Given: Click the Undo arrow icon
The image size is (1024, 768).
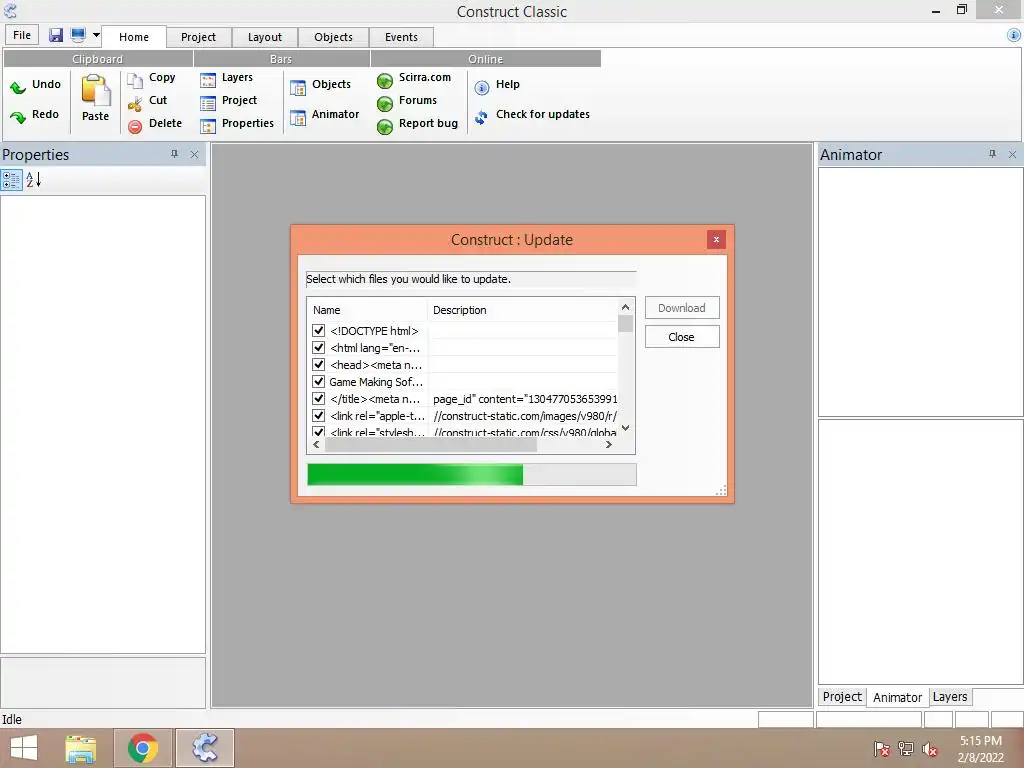Looking at the screenshot, I should tap(18, 86).
